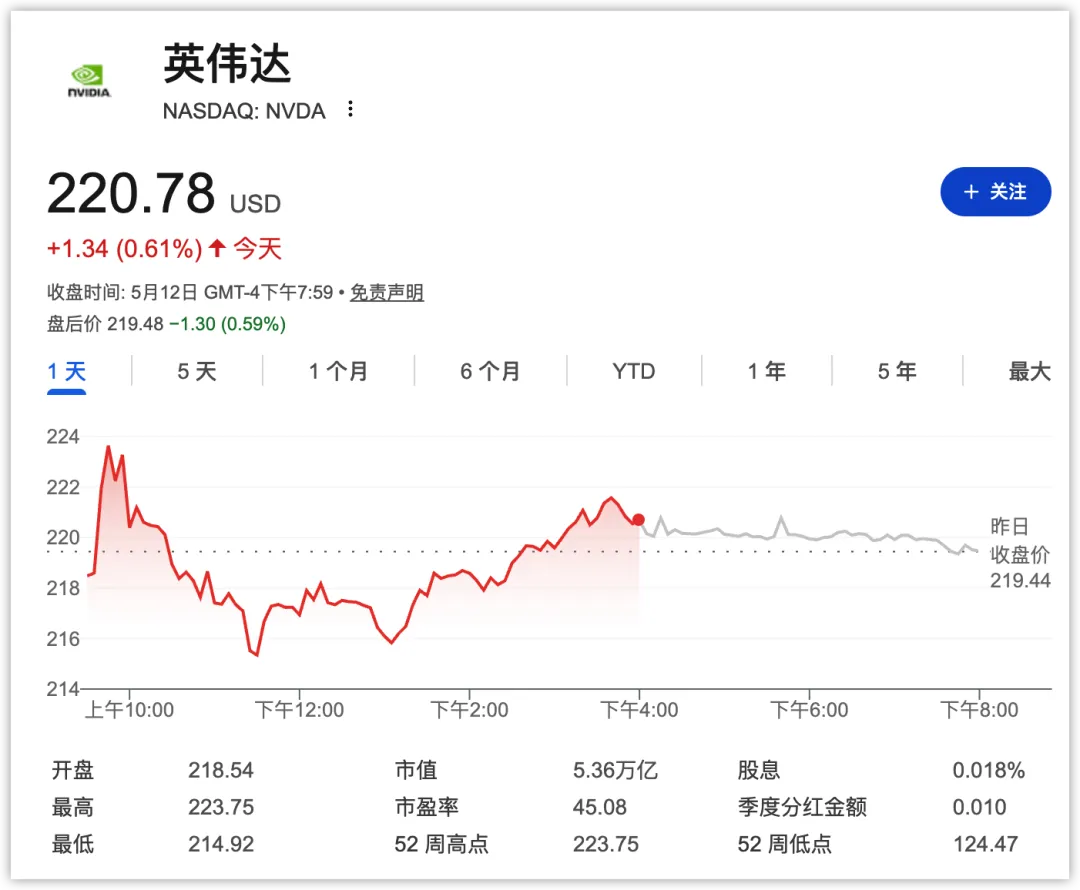Screen dimensions: 1080x890
Task: Click the 上午10:00 axis label
Action: click(129, 710)
